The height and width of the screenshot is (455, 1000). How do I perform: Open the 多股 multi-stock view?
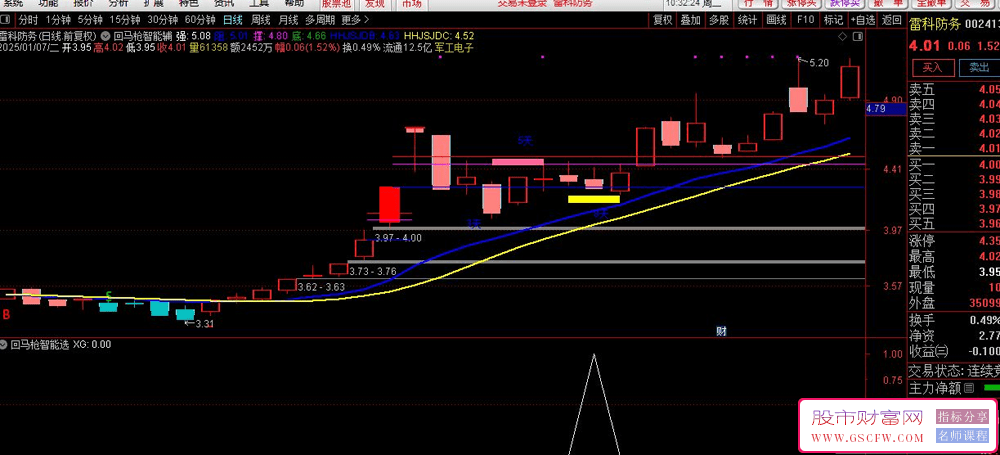[x=719, y=20]
